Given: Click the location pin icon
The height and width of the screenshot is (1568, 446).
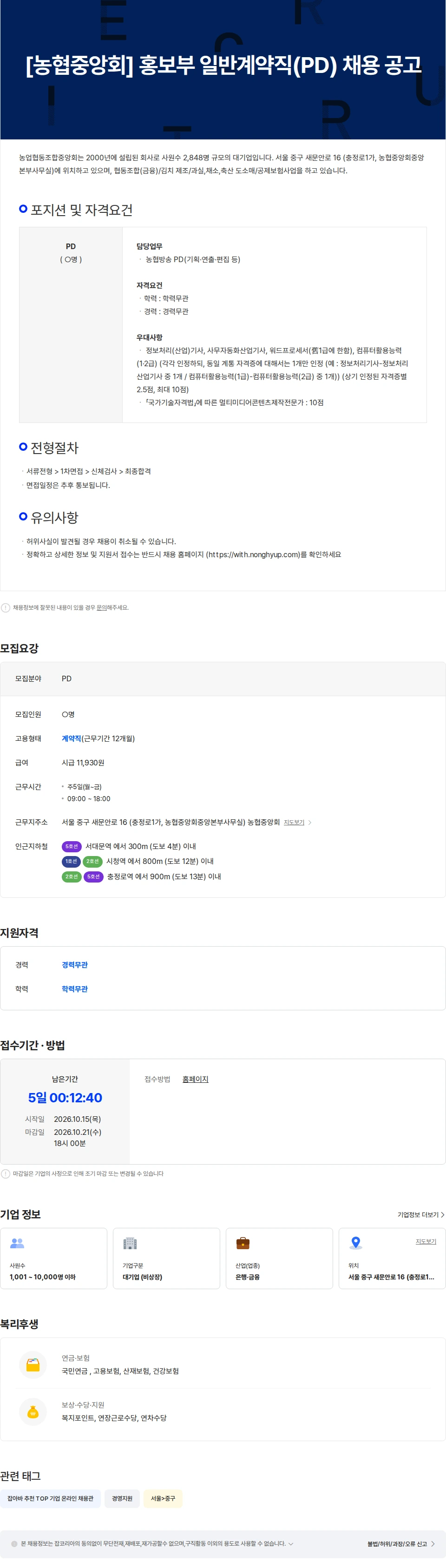Looking at the screenshot, I should (x=356, y=1243).
